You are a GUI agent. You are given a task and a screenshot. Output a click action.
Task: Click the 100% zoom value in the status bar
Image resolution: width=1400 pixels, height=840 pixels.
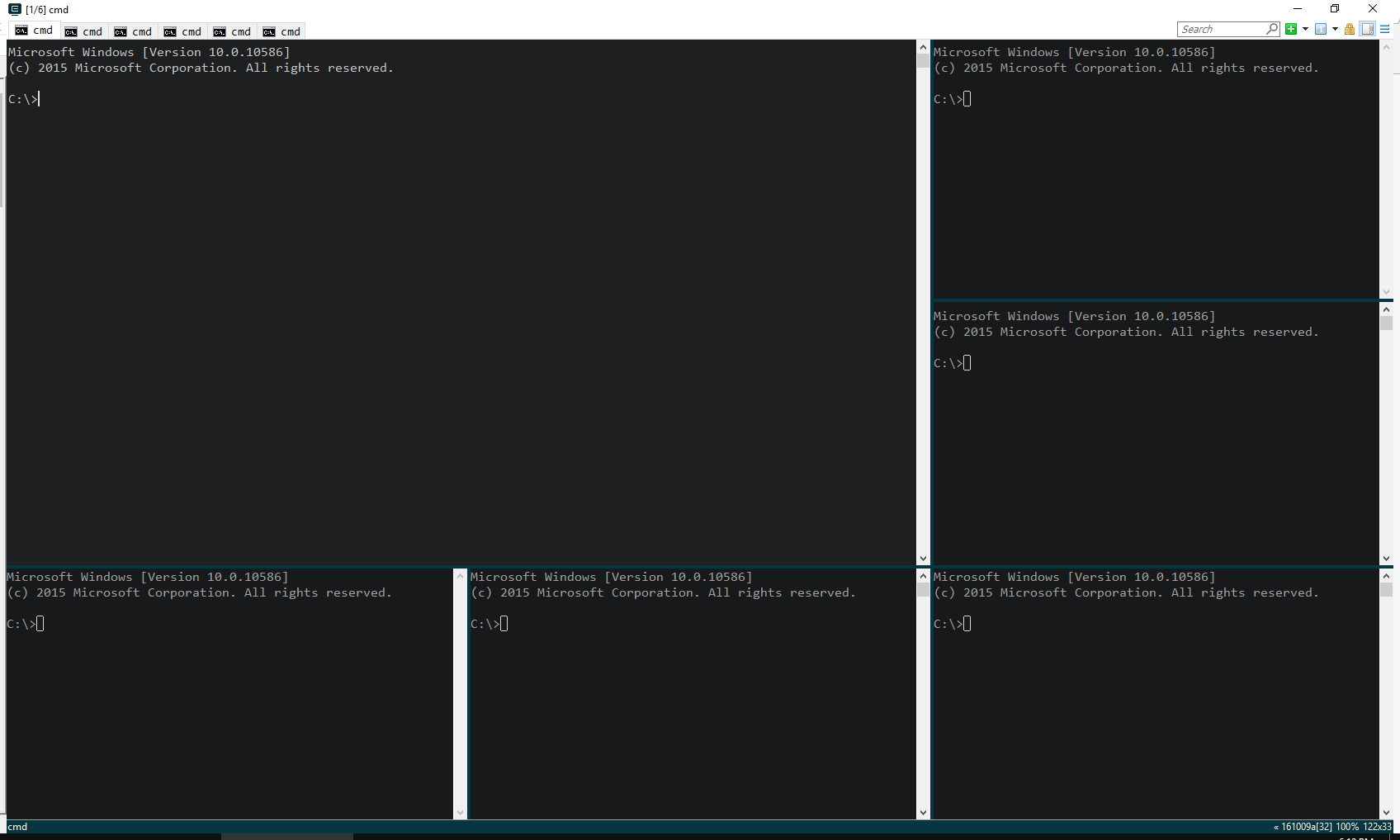1347,827
